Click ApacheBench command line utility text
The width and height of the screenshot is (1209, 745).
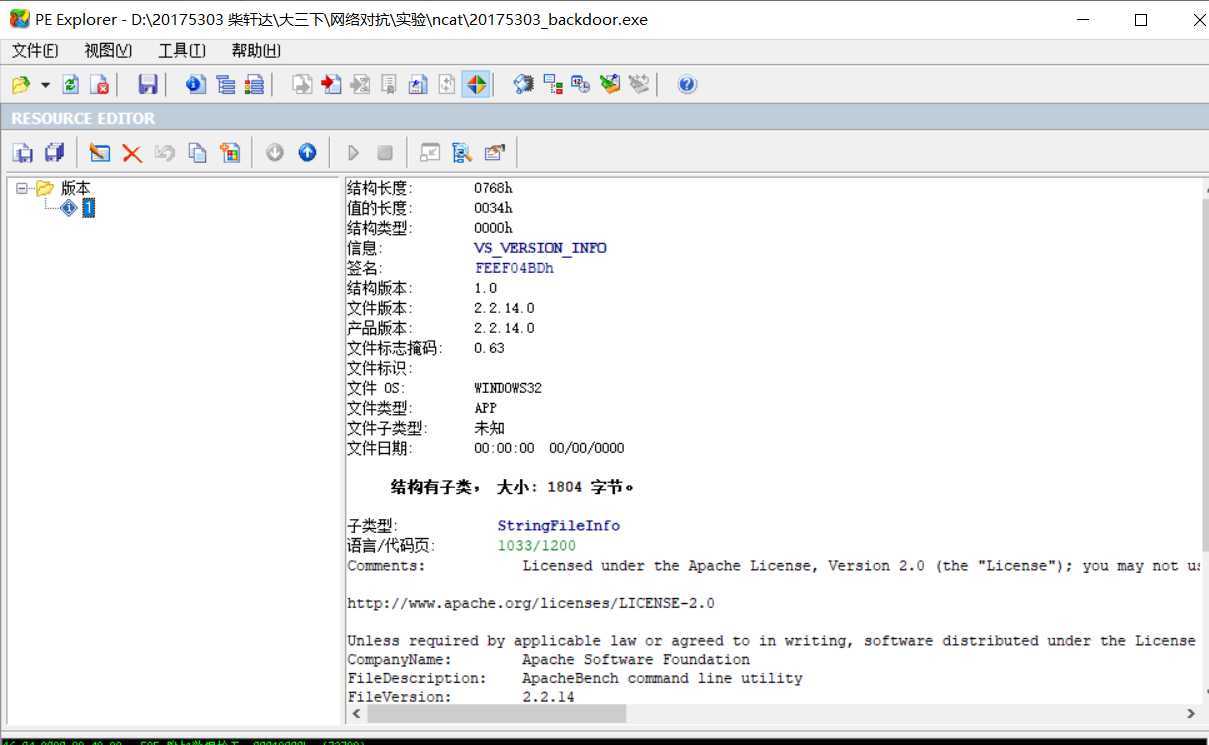[x=662, y=678]
